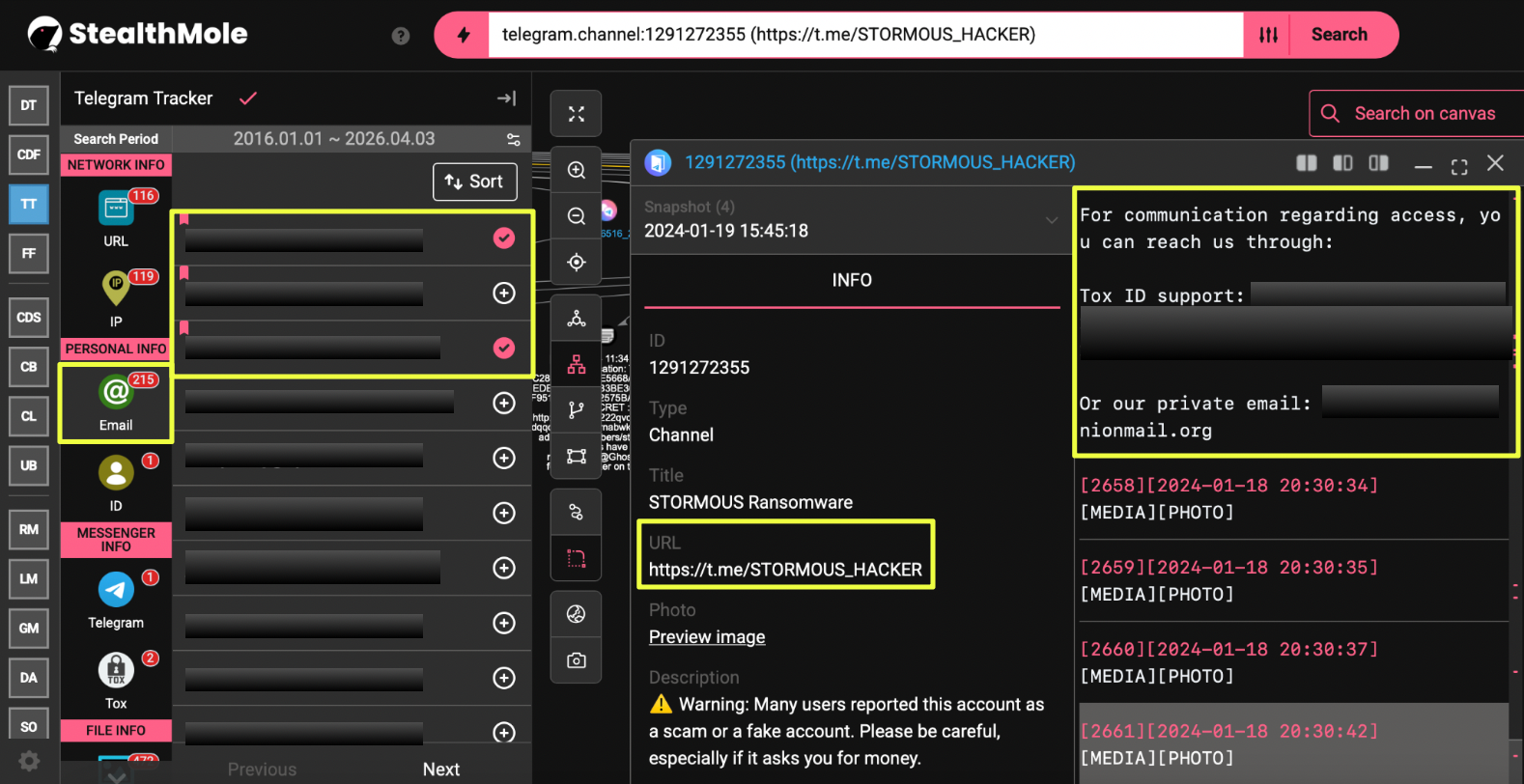
Task: Click the zoom in canvas icon
Action: coord(577,170)
